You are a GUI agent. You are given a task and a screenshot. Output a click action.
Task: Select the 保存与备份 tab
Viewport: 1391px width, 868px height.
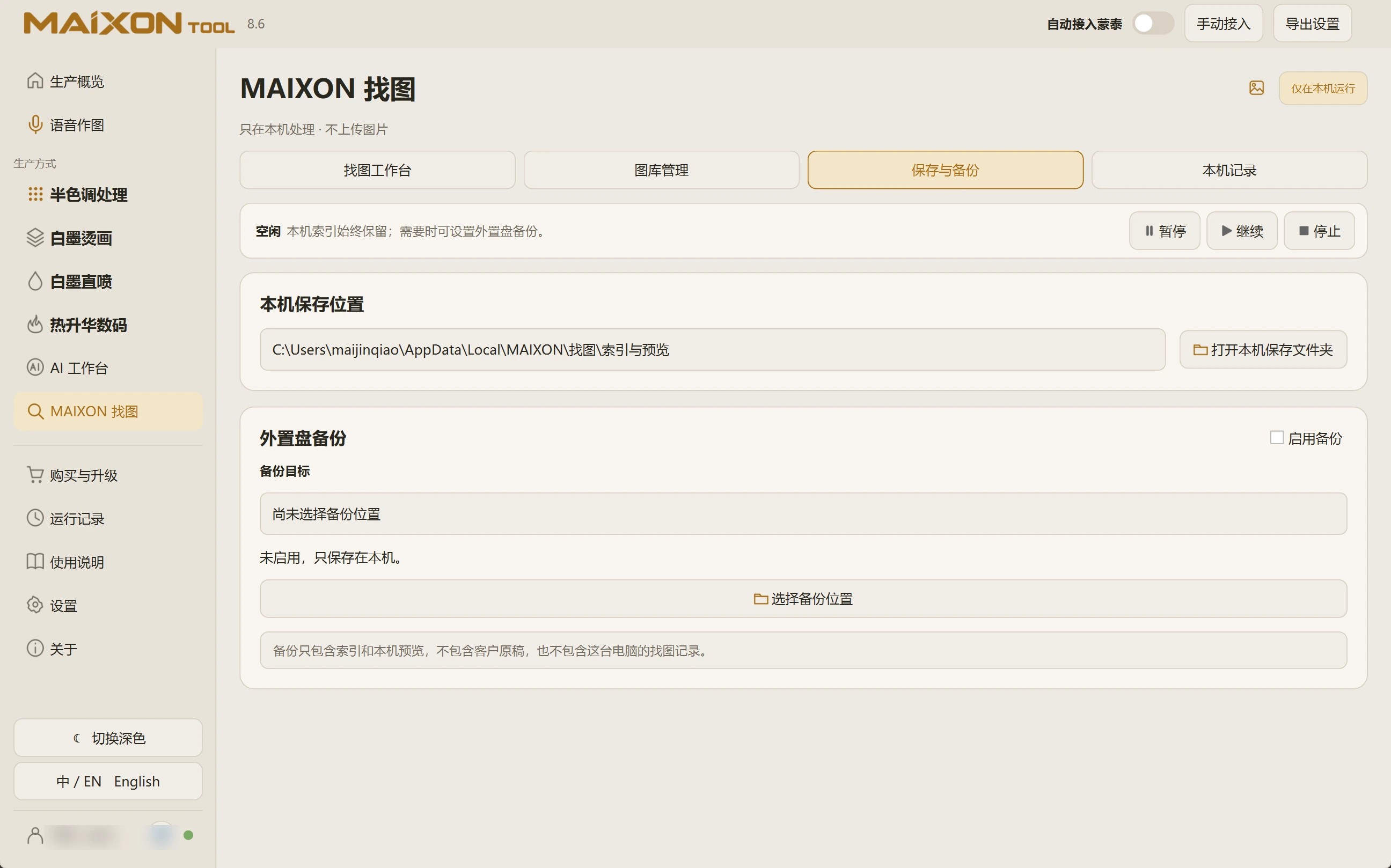coord(946,170)
